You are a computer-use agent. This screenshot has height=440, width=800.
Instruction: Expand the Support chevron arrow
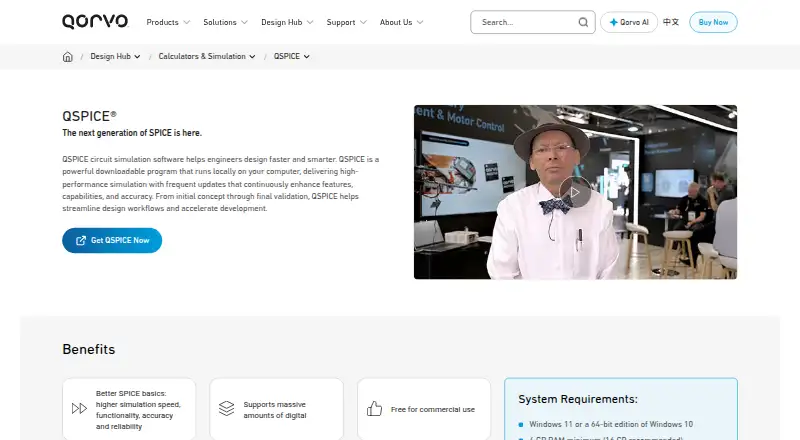[363, 22]
